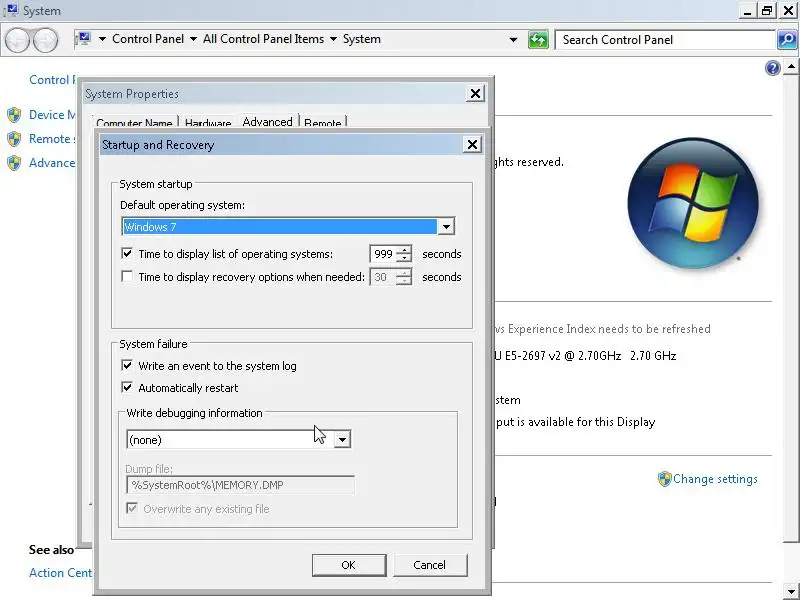Click shield icon beside Device Manager link
This screenshot has height=600, width=800.
pos(14,115)
